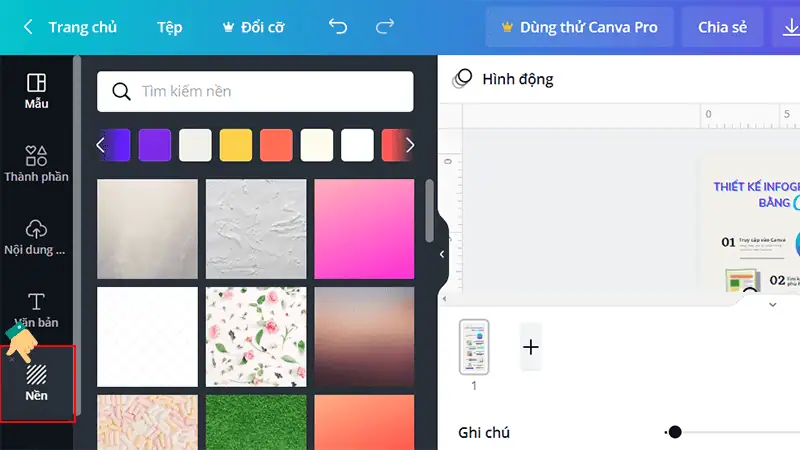The height and width of the screenshot is (450, 800).
Task: Show more color swatches with right arrow
Action: click(x=410, y=145)
